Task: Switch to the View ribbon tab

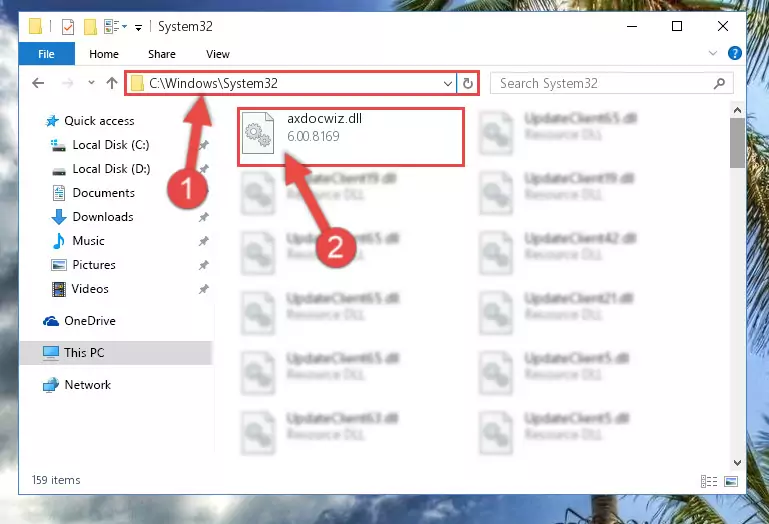Action: [x=218, y=54]
